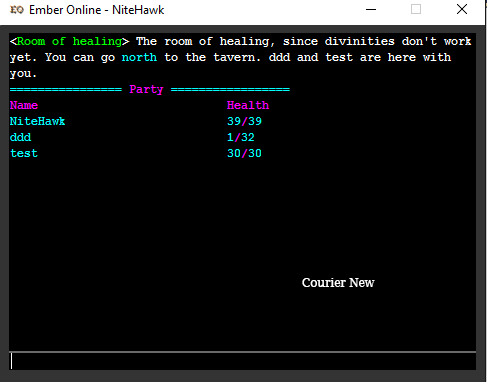Minimize the Ember Online window
487x382 pixels.
coord(371,9)
